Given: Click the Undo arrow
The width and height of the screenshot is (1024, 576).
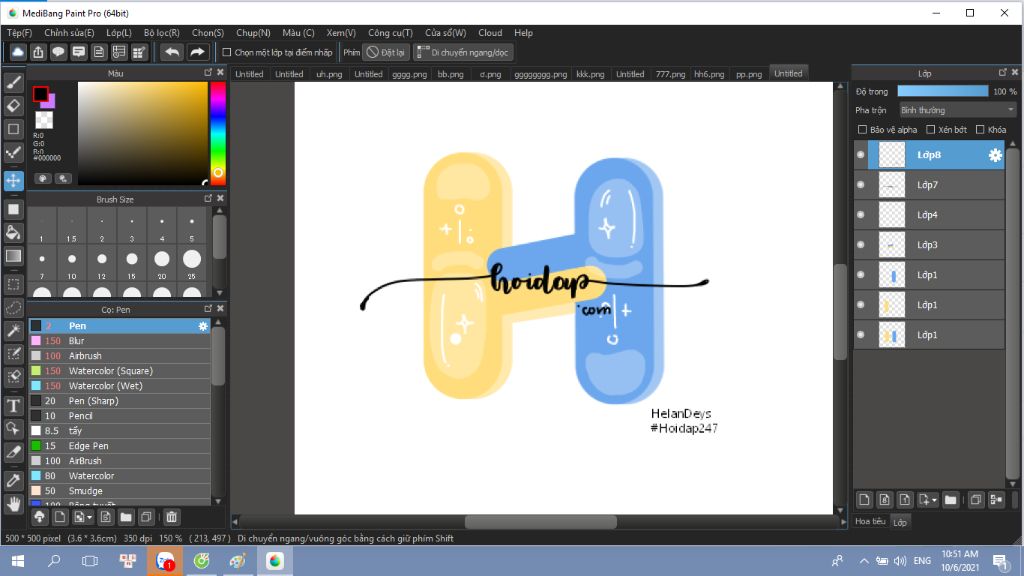Looking at the screenshot, I should [172, 52].
